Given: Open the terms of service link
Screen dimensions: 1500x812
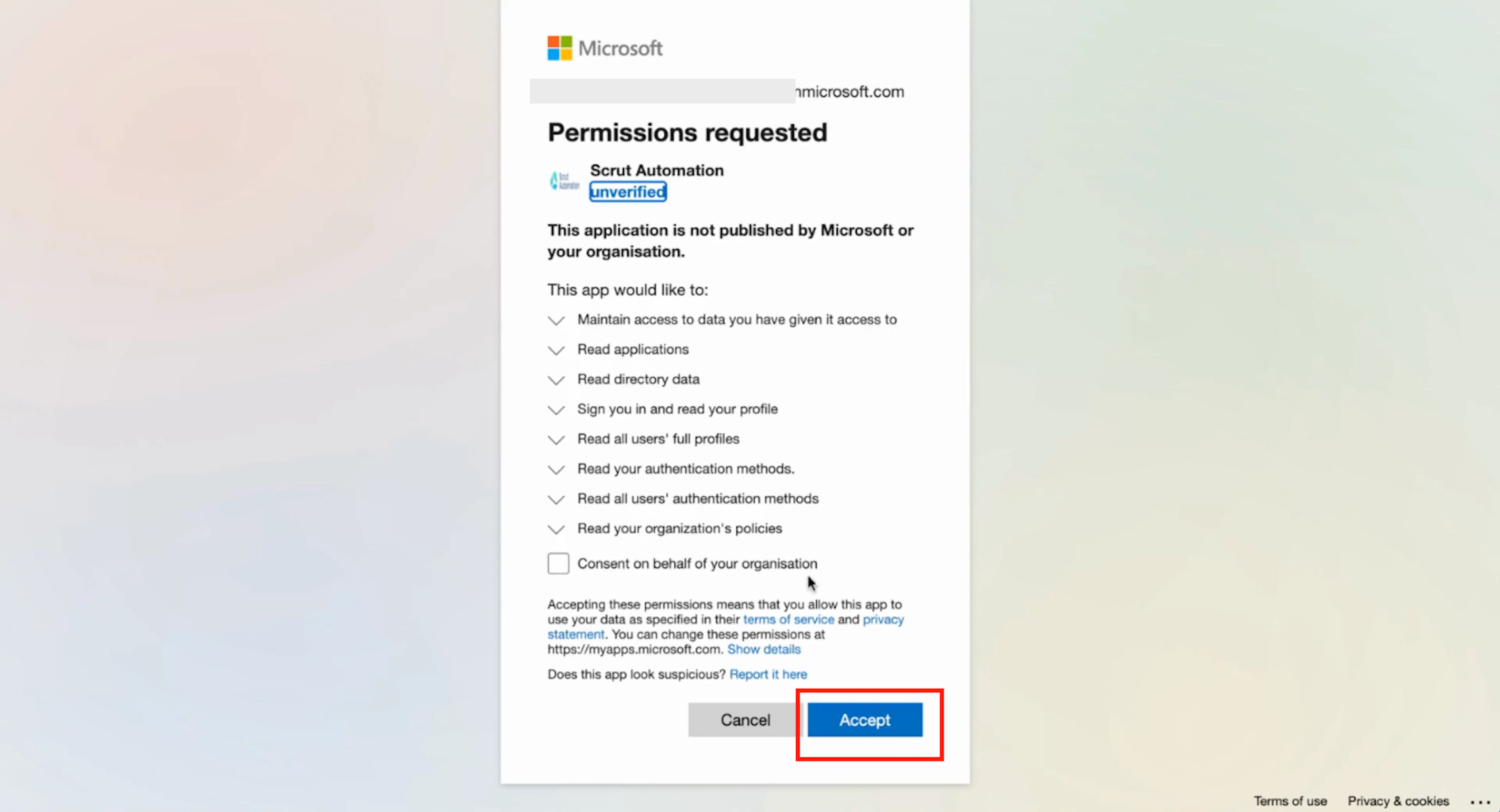Looking at the screenshot, I should 788,619.
